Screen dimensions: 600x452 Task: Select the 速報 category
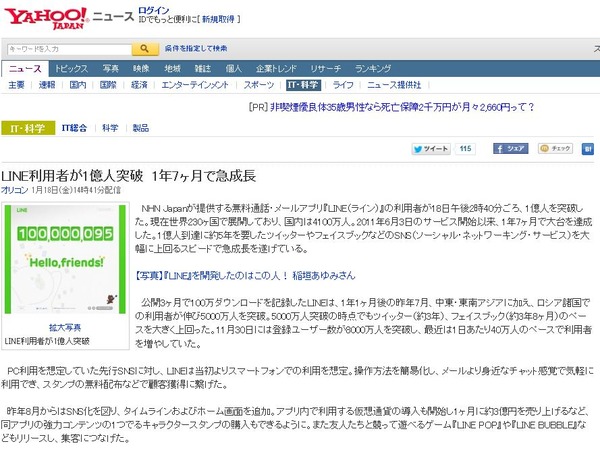(x=47, y=85)
